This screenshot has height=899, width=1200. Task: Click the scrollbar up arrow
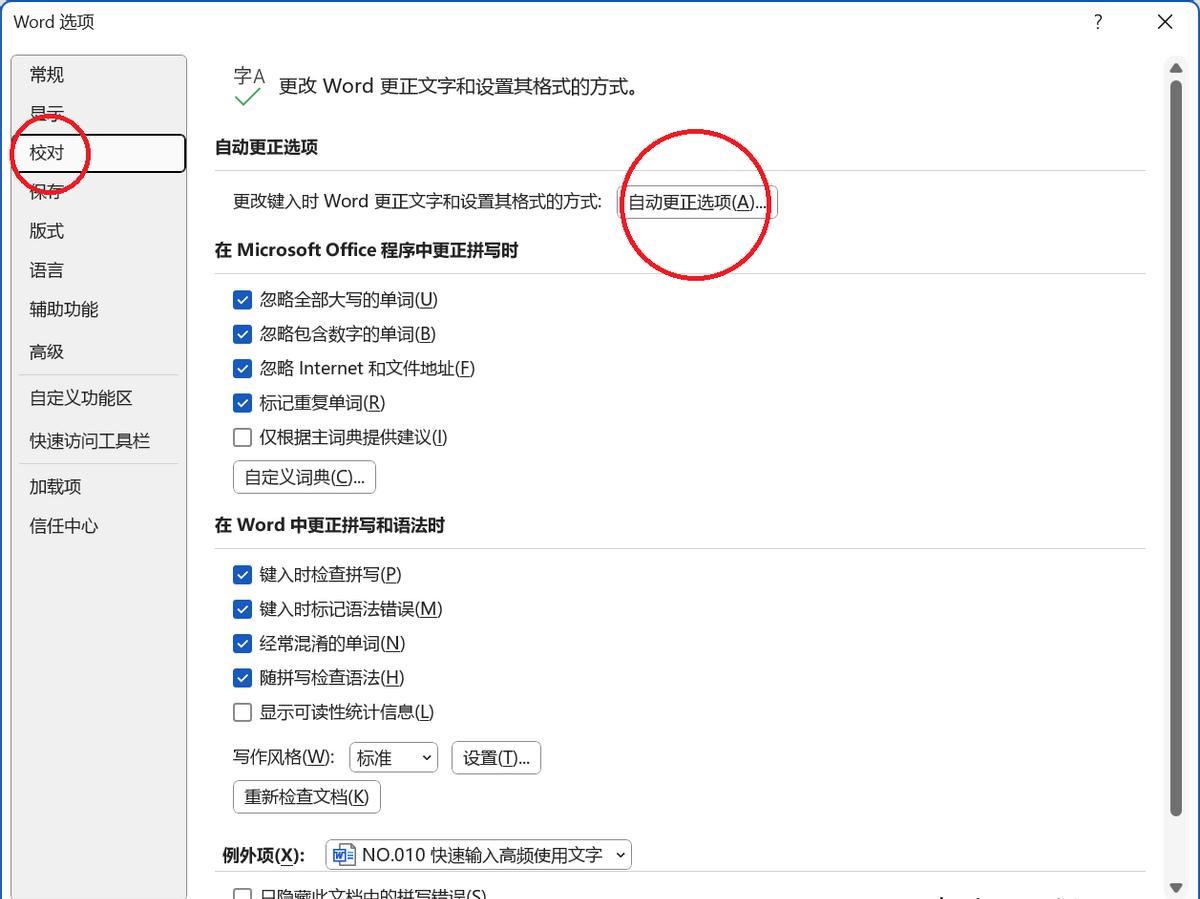pos(1176,67)
